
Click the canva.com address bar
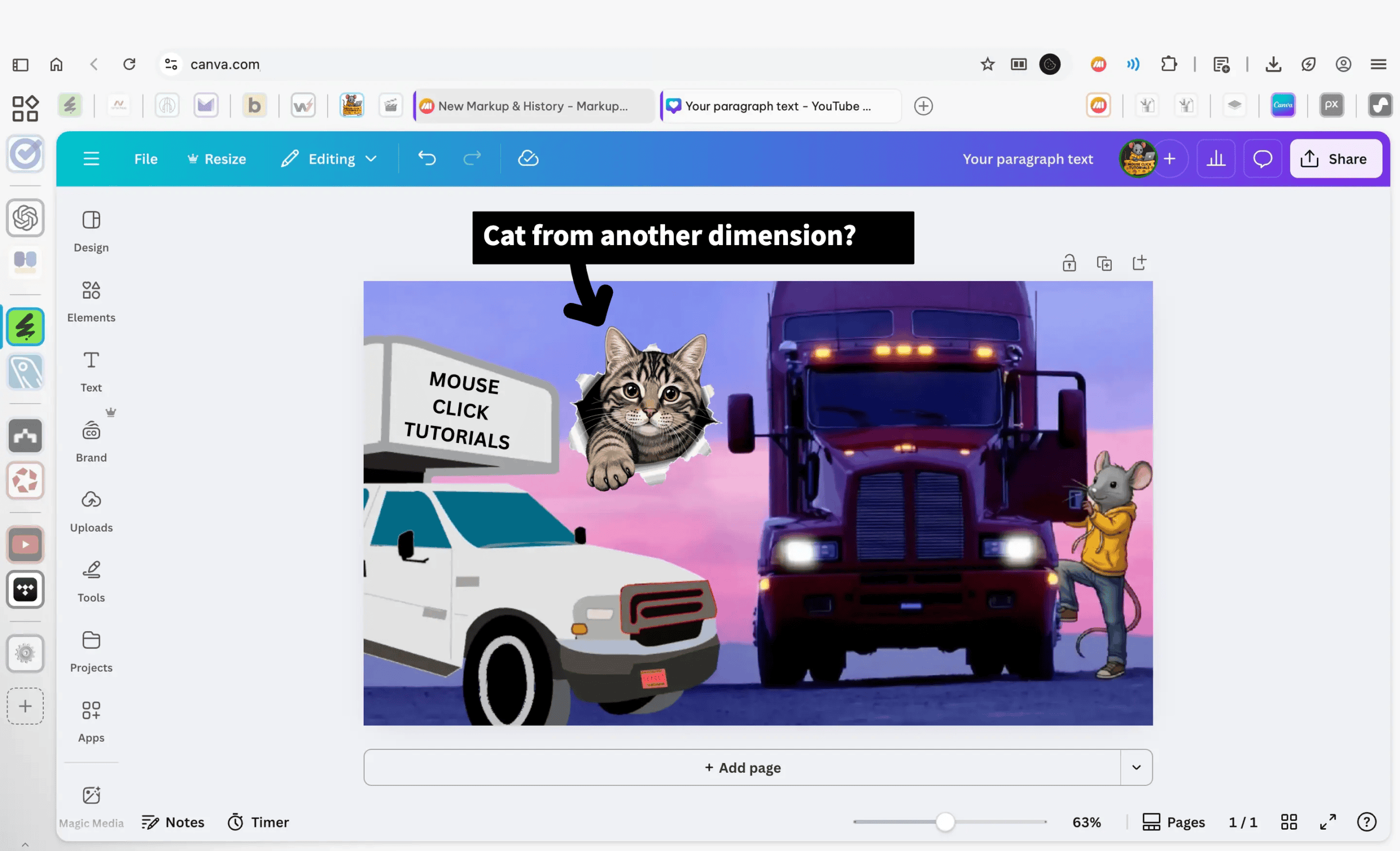click(225, 64)
